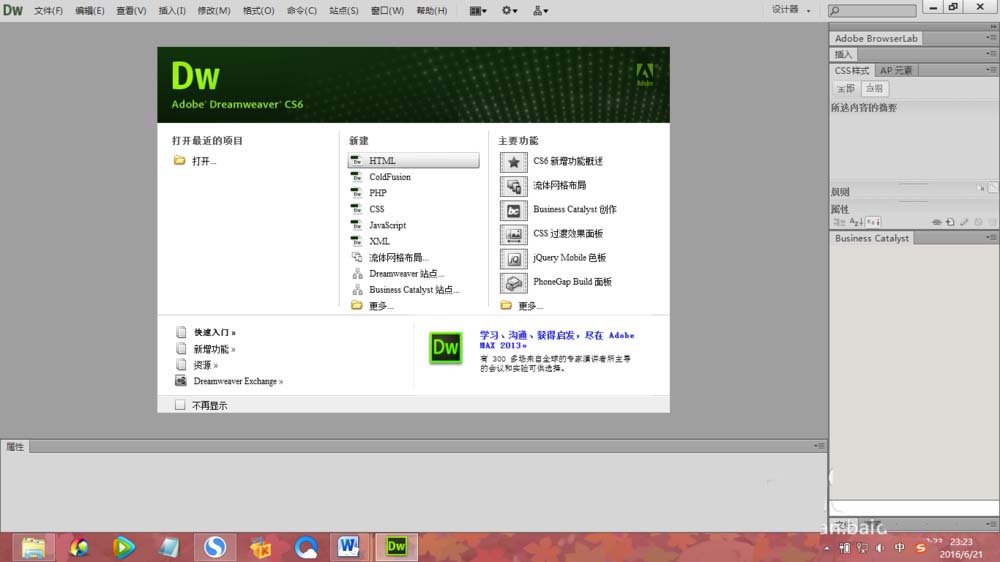Open the CS6 新增功能概述 star icon

coord(513,162)
